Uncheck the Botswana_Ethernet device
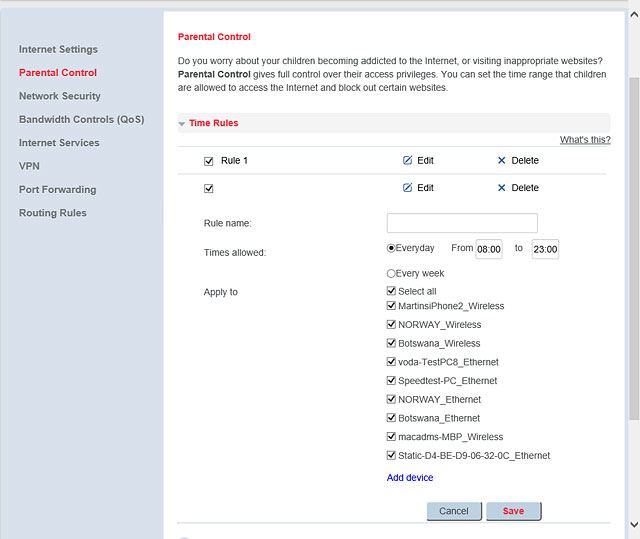 (x=391, y=418)
